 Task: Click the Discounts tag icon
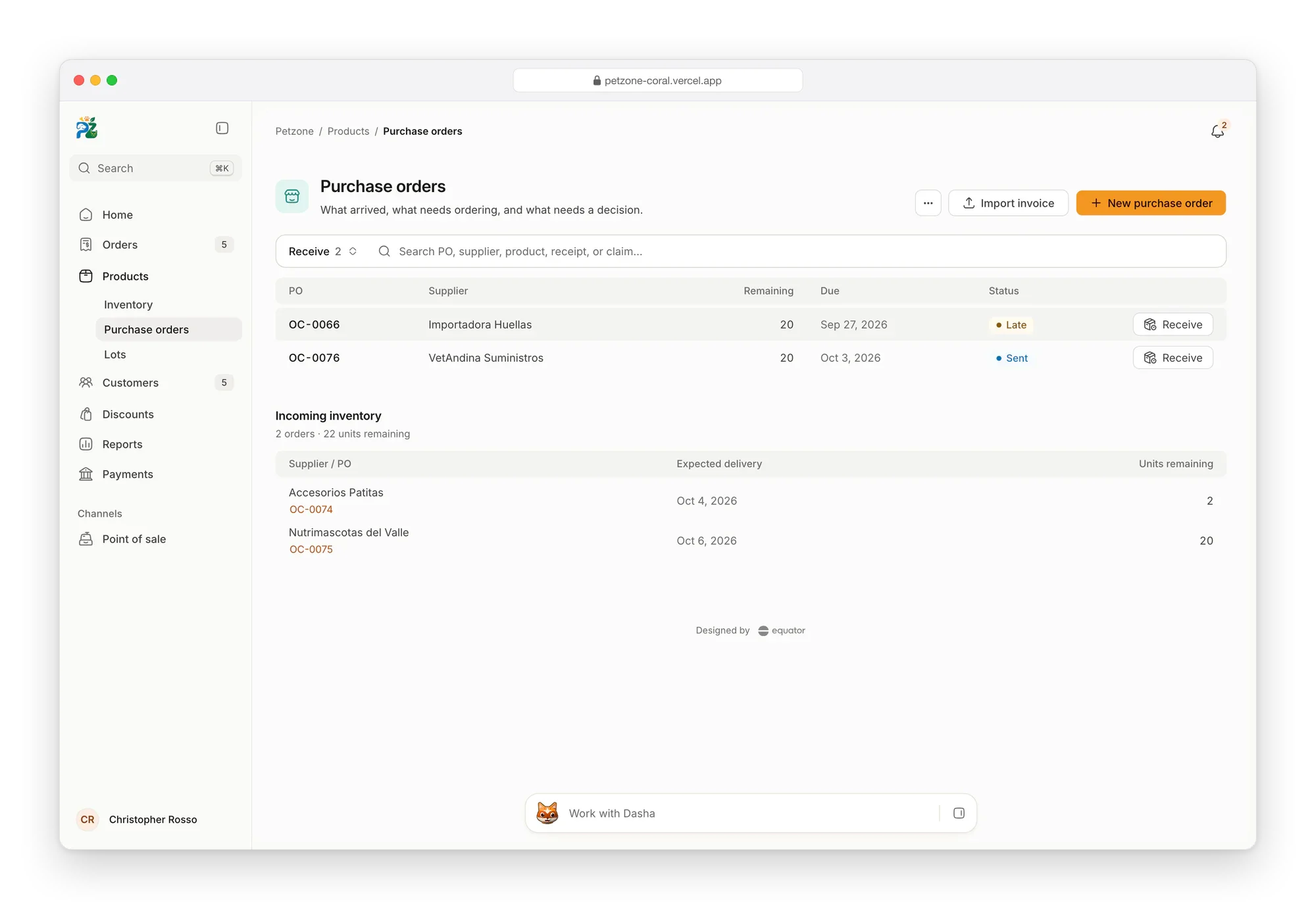pyautogui.click(x=86, y=414)
